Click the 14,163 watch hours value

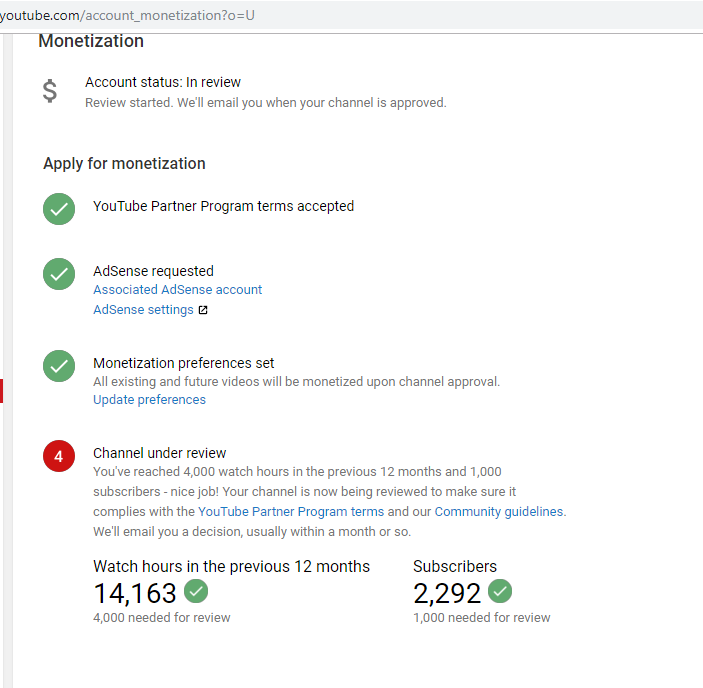pos(135,593)
